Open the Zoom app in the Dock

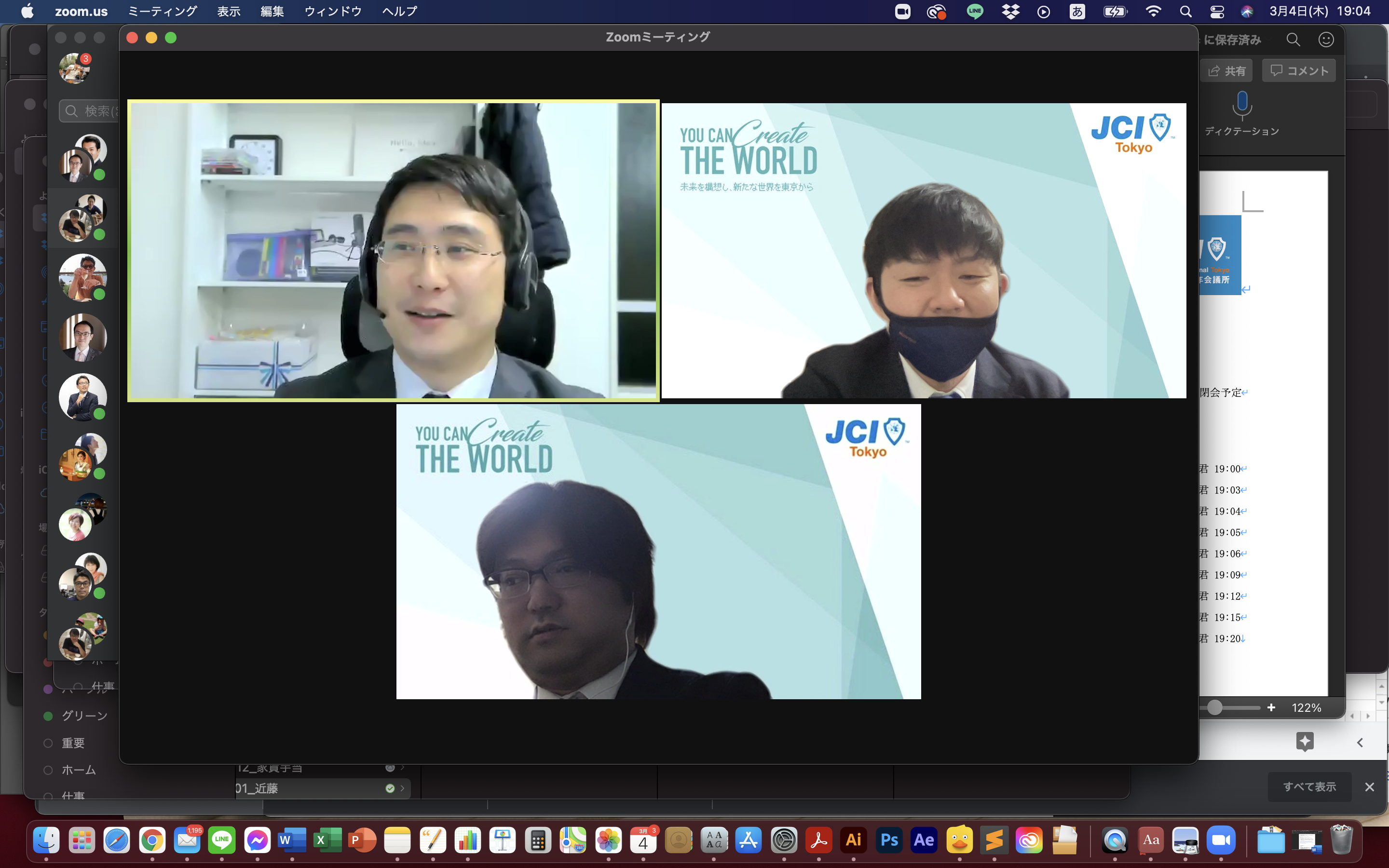coord(1221,841)
